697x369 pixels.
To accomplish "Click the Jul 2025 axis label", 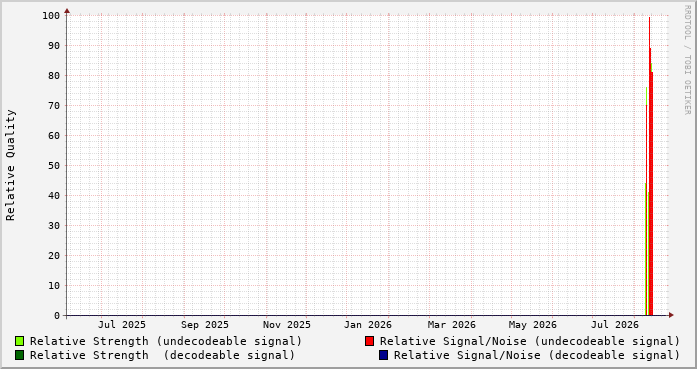I will coord(122,325).
